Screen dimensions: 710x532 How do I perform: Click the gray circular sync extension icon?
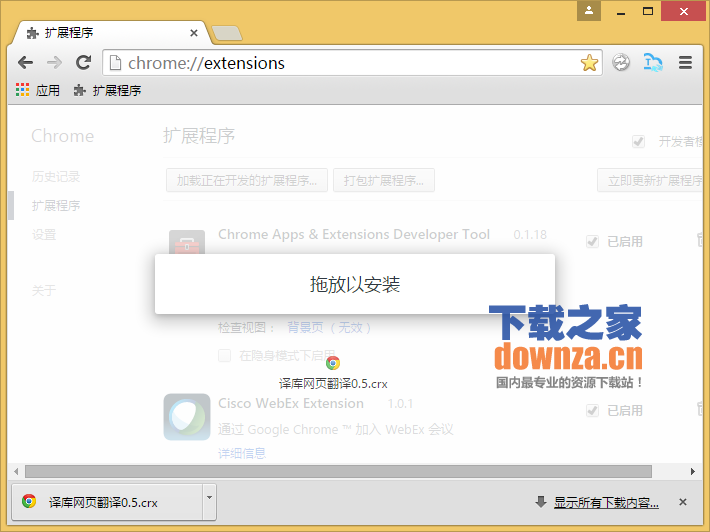click(621, 62)
